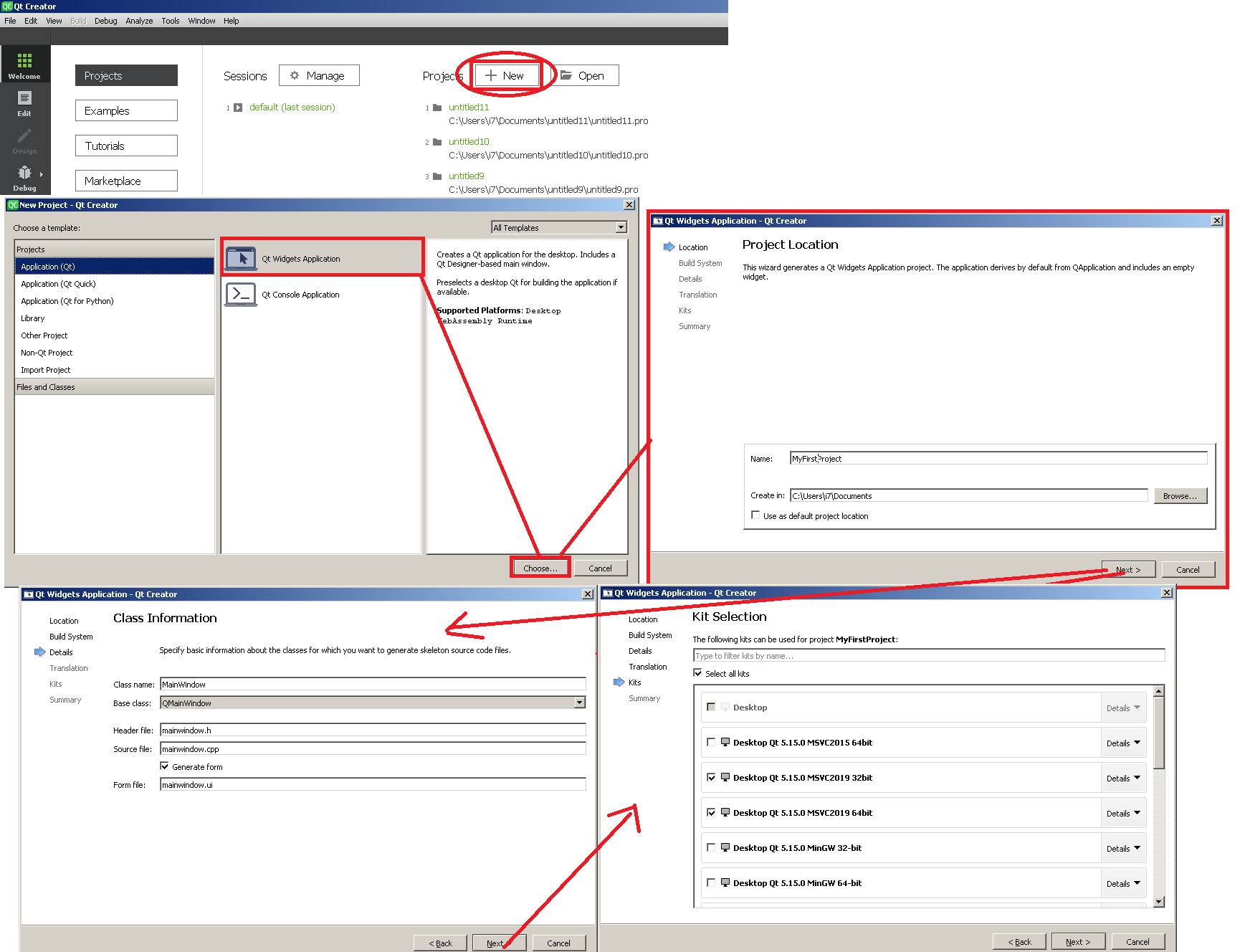Expand Details for MSVC2019 32bit kit

(1123, 778)
